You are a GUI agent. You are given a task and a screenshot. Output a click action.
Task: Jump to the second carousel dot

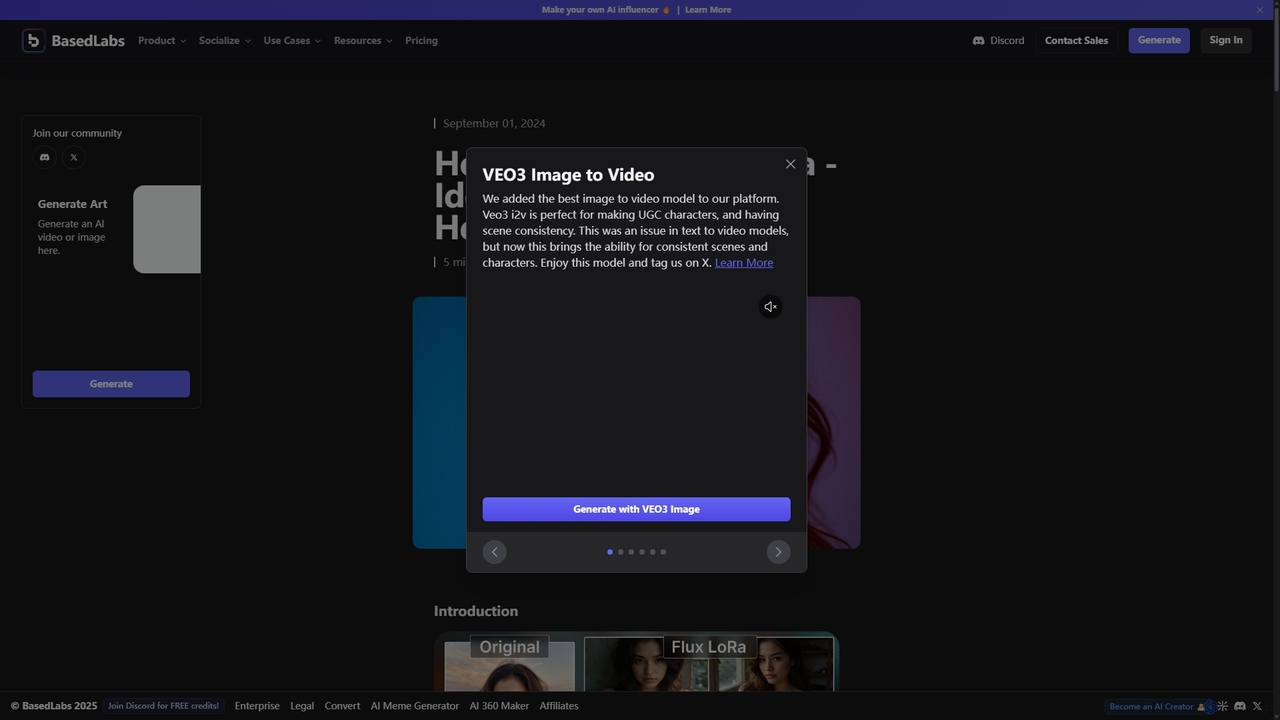tap(620, 552)
